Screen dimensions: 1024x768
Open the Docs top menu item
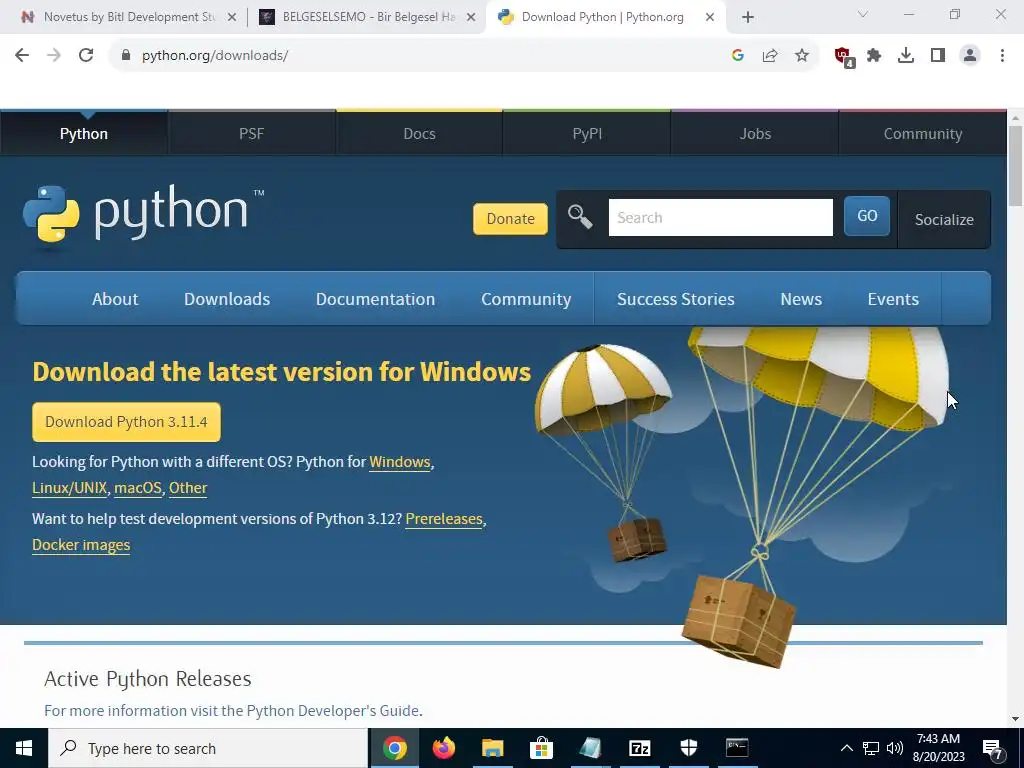click(419, 134)
